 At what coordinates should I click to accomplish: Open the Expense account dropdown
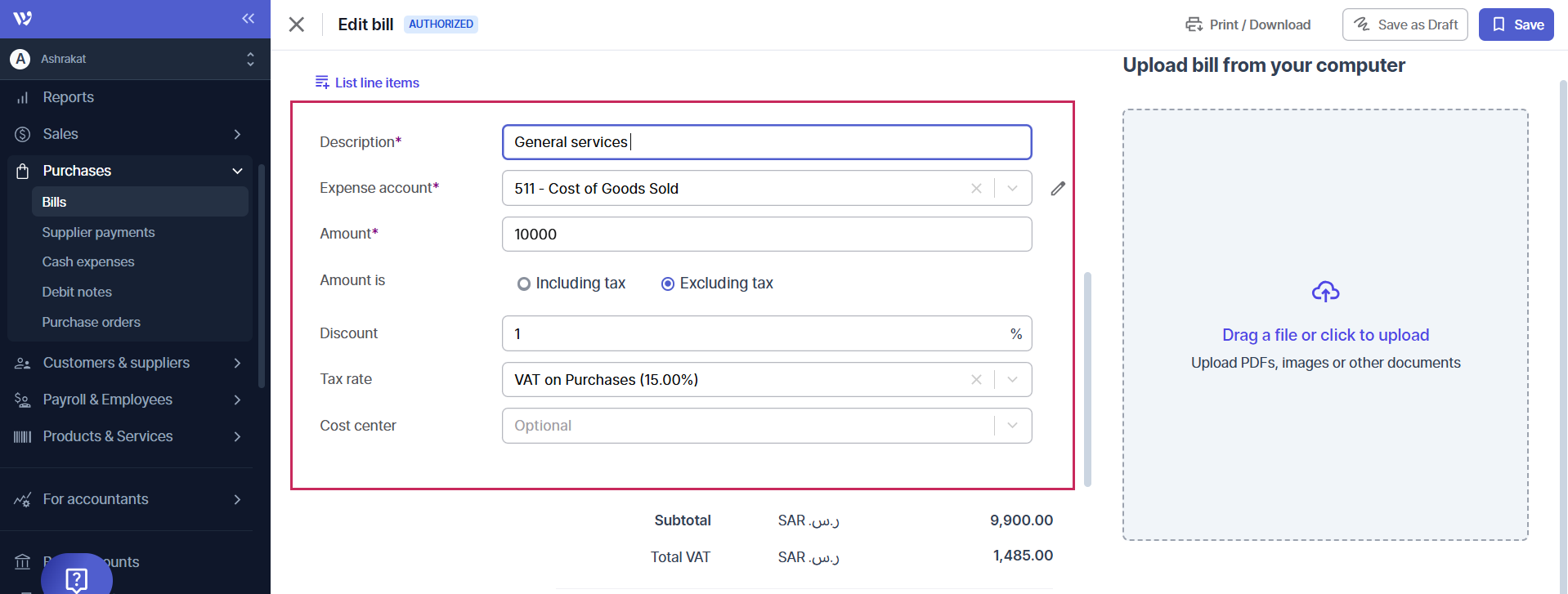(x=1012, y=189)
